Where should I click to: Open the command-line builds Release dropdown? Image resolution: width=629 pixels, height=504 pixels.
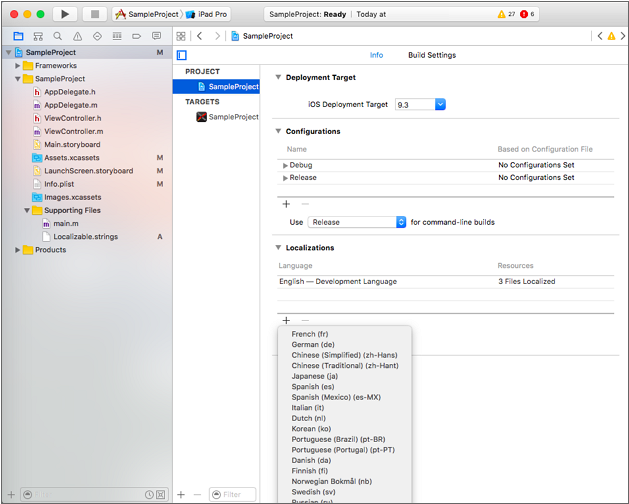400,222
